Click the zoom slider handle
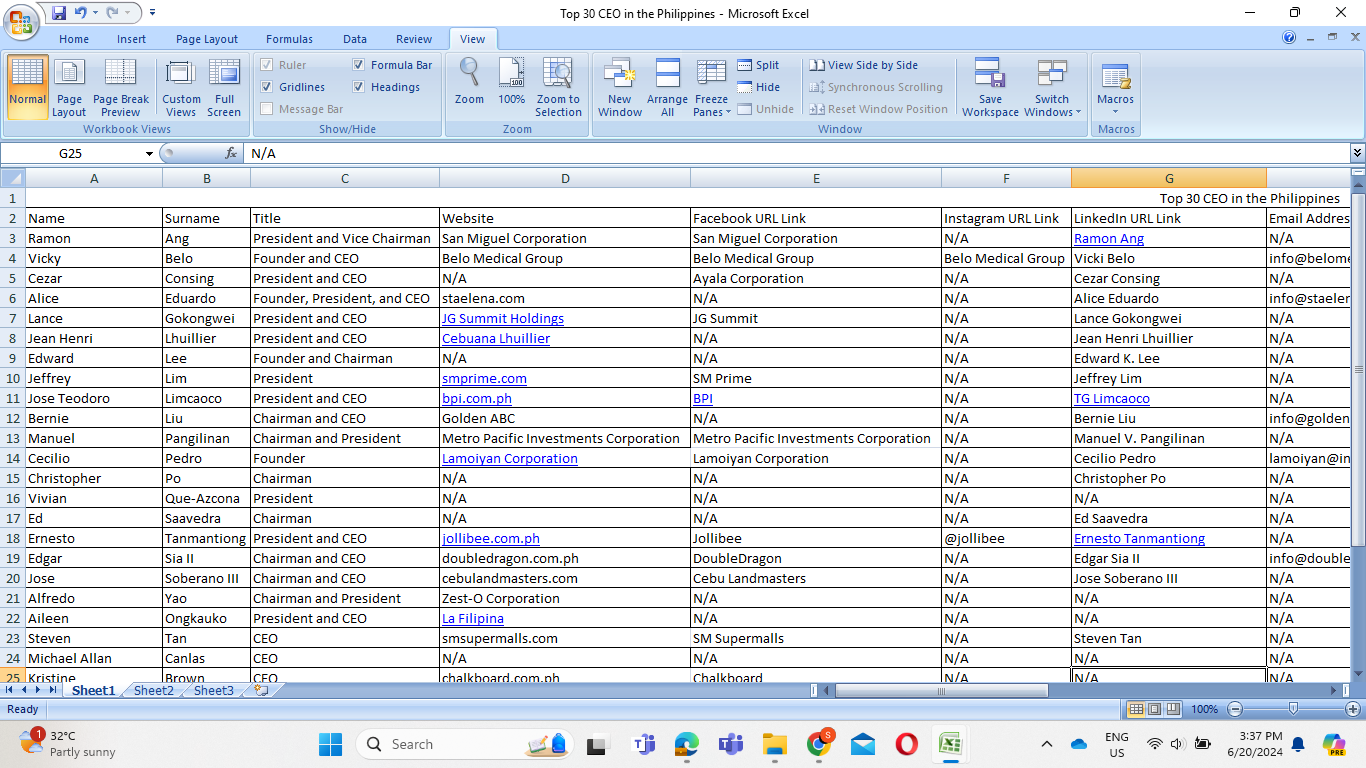The height and width of the screenshot is (768, 1366). (1293, 709)
